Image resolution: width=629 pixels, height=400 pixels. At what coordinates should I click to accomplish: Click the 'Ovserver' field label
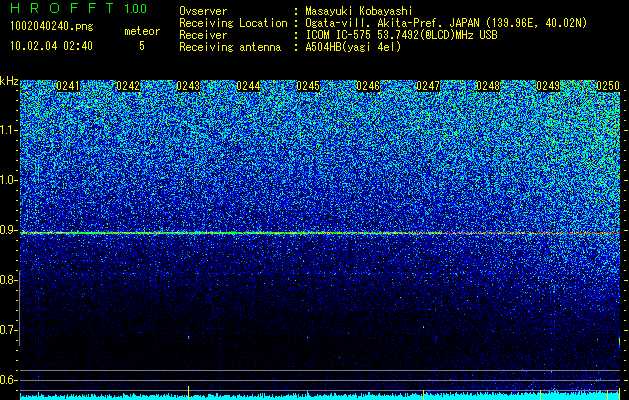[203, 11]
